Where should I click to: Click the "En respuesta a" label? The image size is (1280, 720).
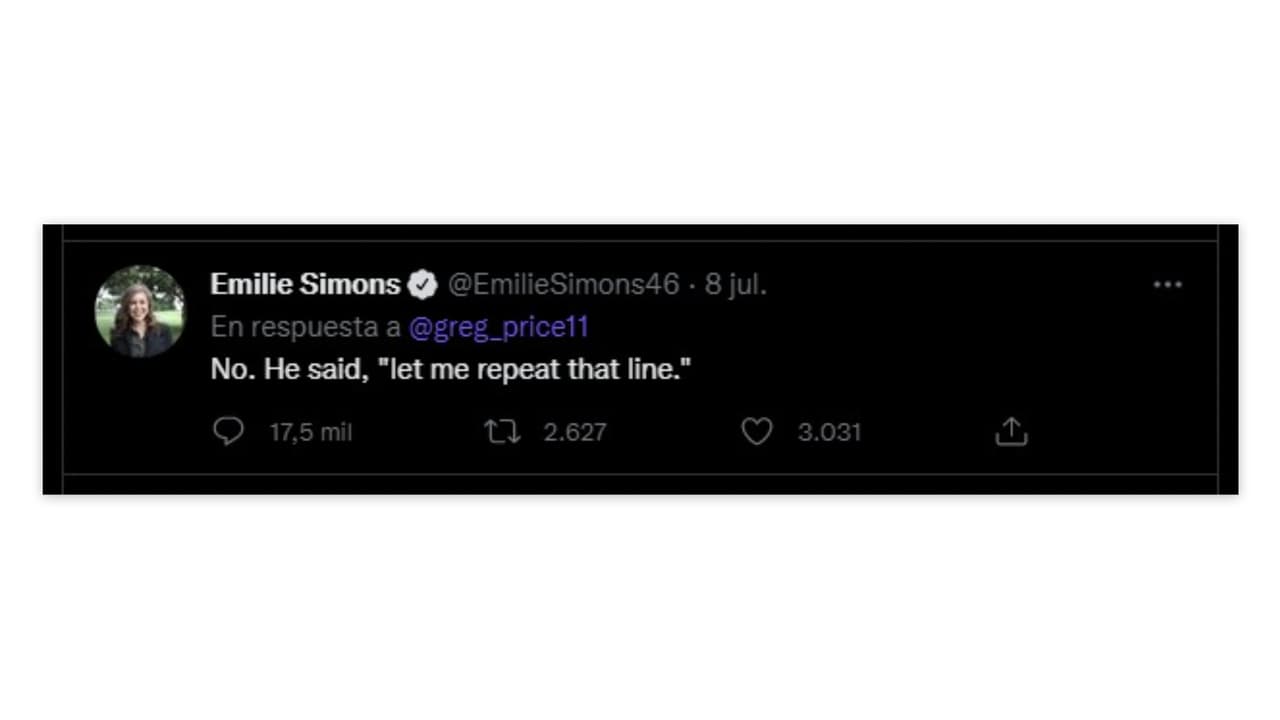coord(305,328)
